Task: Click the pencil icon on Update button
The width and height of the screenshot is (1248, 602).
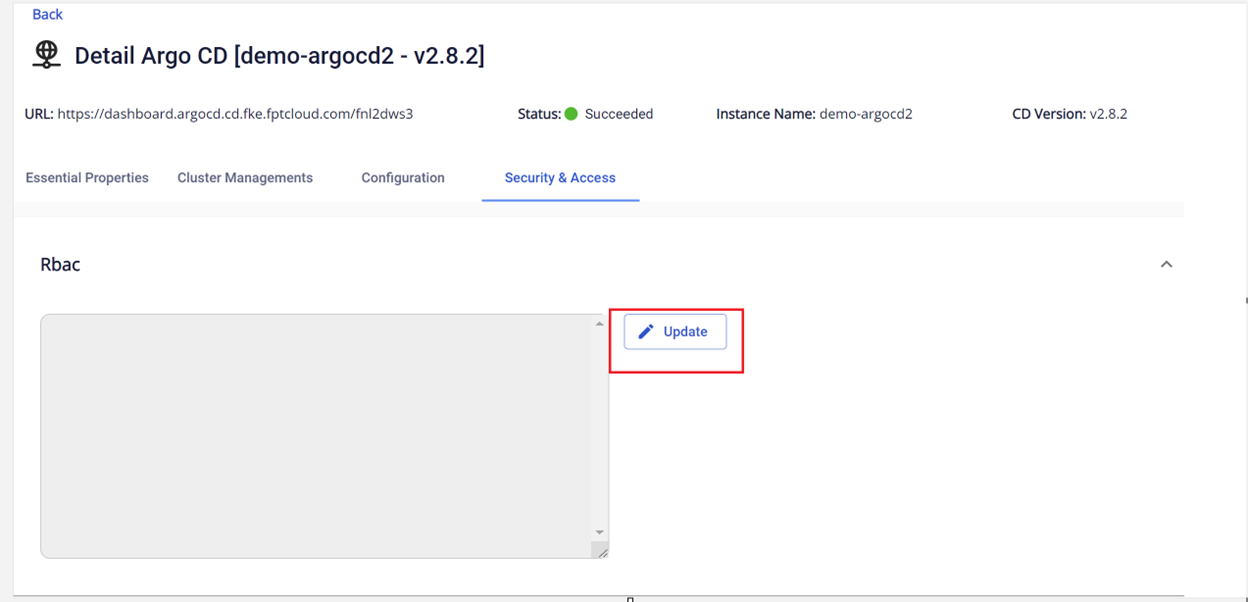Action: (646, 332)
